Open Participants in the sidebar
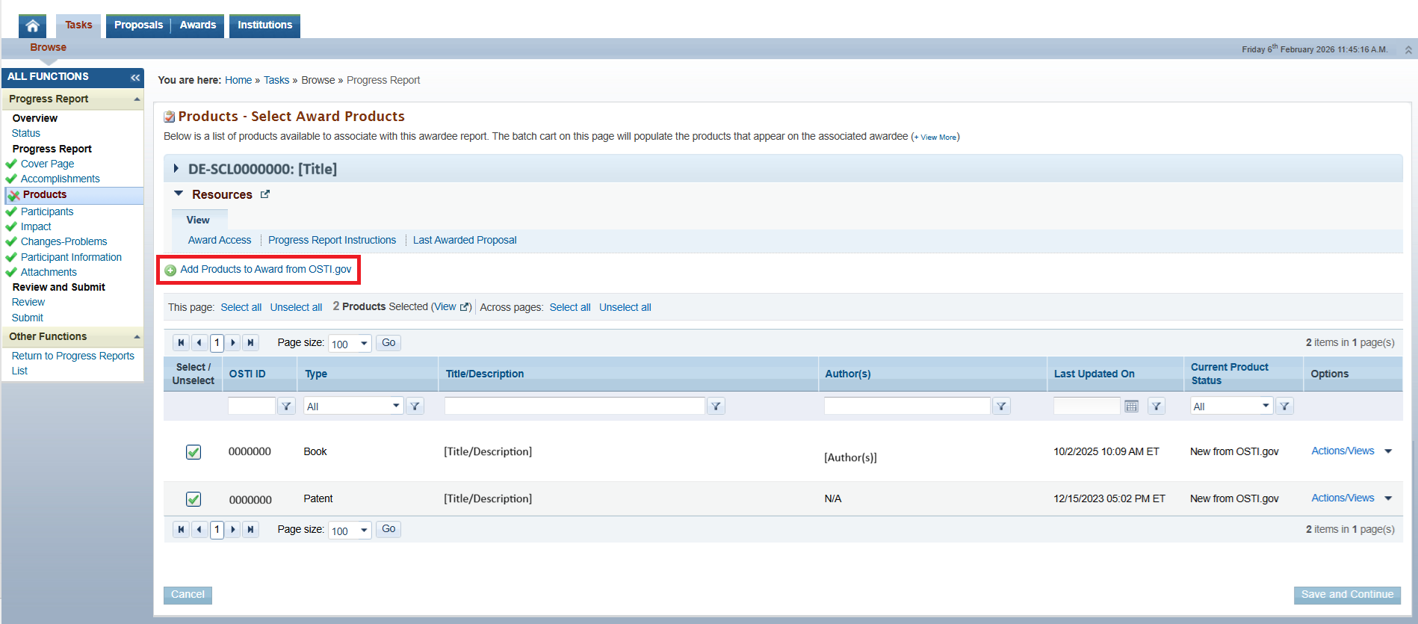 click(x=47, y=212)
